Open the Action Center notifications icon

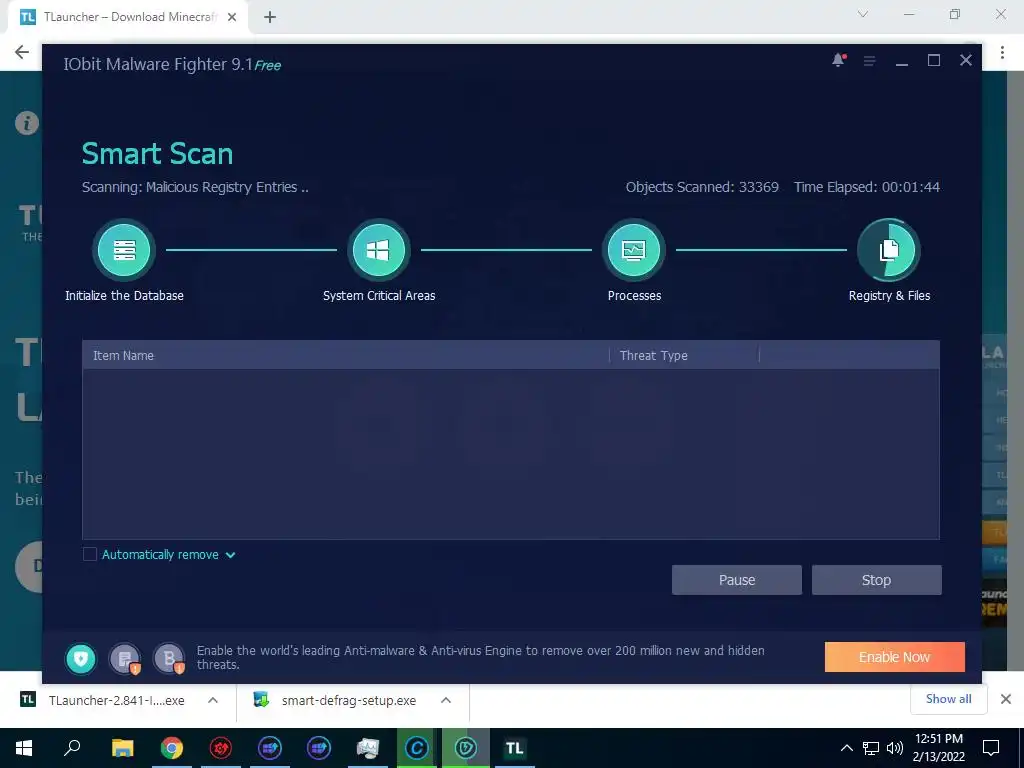coord(991,748)
